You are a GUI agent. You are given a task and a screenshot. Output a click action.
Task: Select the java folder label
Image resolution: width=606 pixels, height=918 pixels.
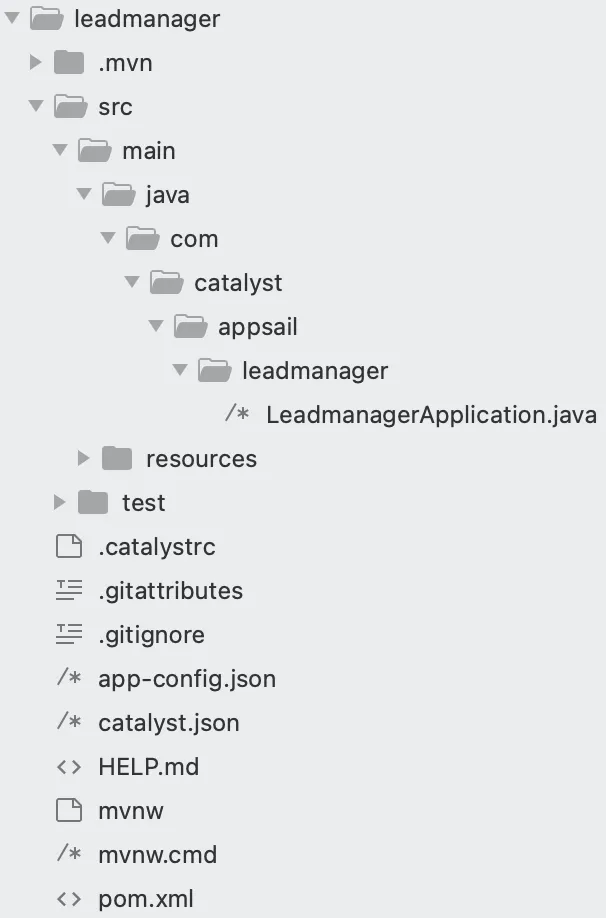(167, 195)
